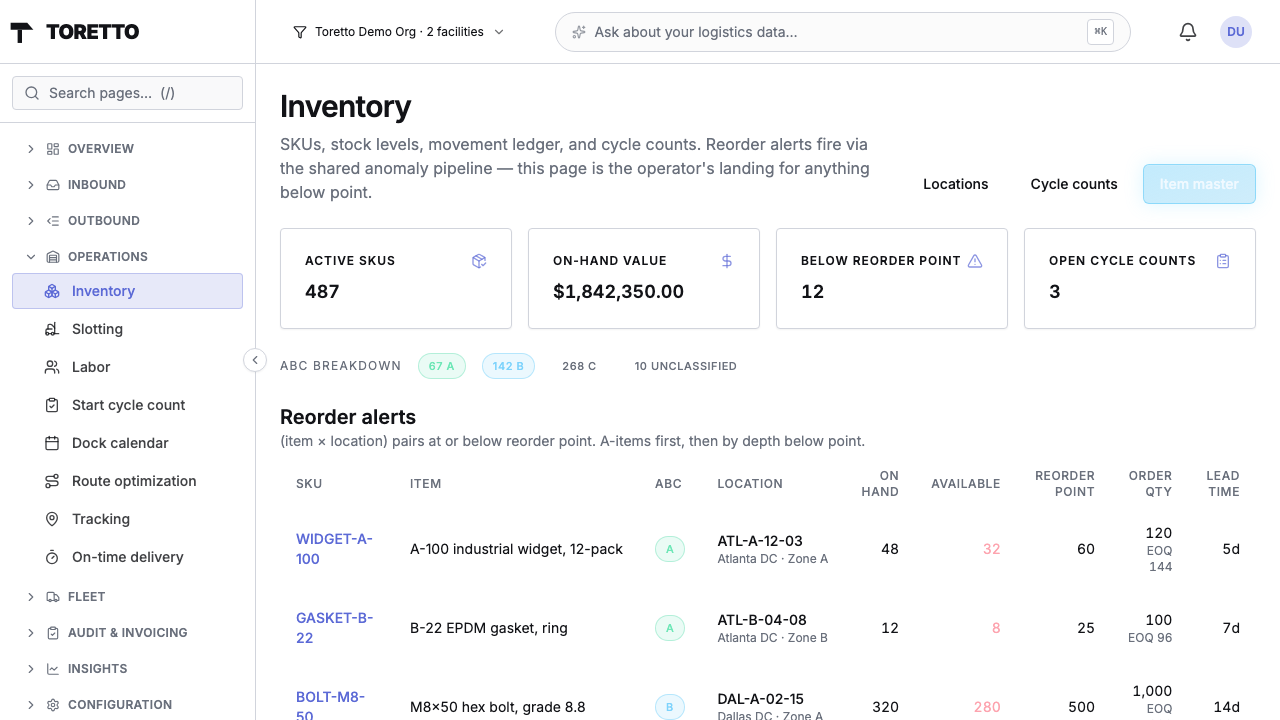Image resolution: width=1280 pixels, height=720 pixels.
Task: Click the Route optimization icon
Action: click(x=52, y=481)
